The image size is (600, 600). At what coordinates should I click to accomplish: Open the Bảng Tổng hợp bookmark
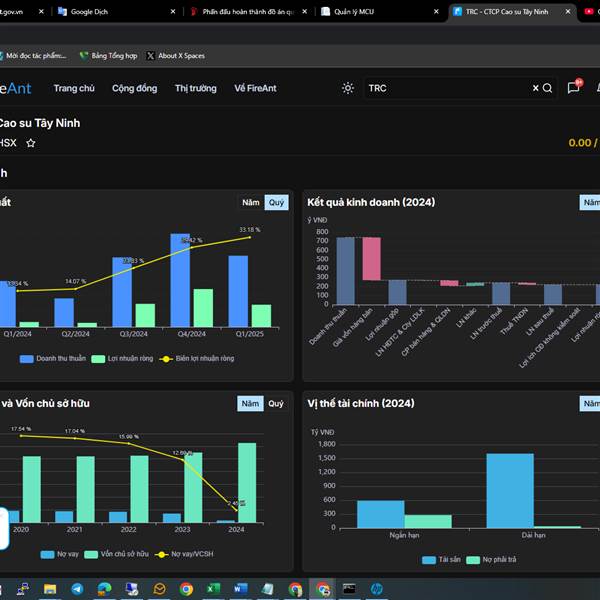[x=108, y=56]
